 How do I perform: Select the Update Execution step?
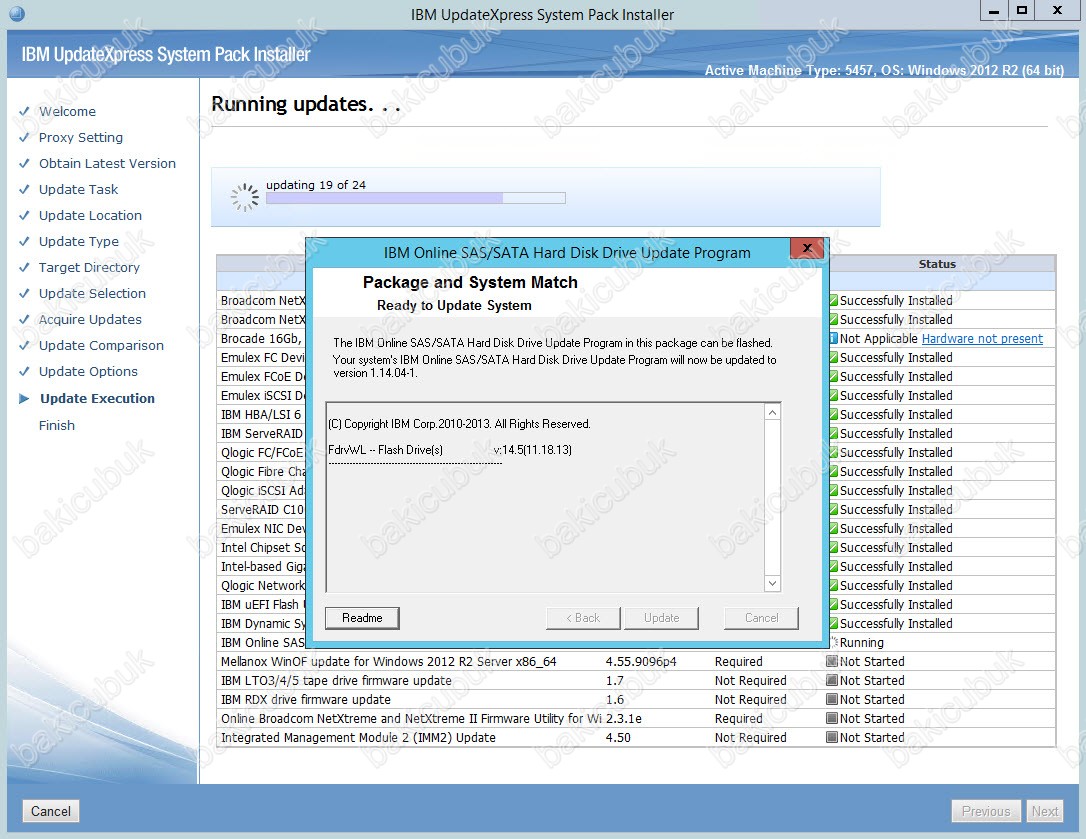tap(97, 398)
